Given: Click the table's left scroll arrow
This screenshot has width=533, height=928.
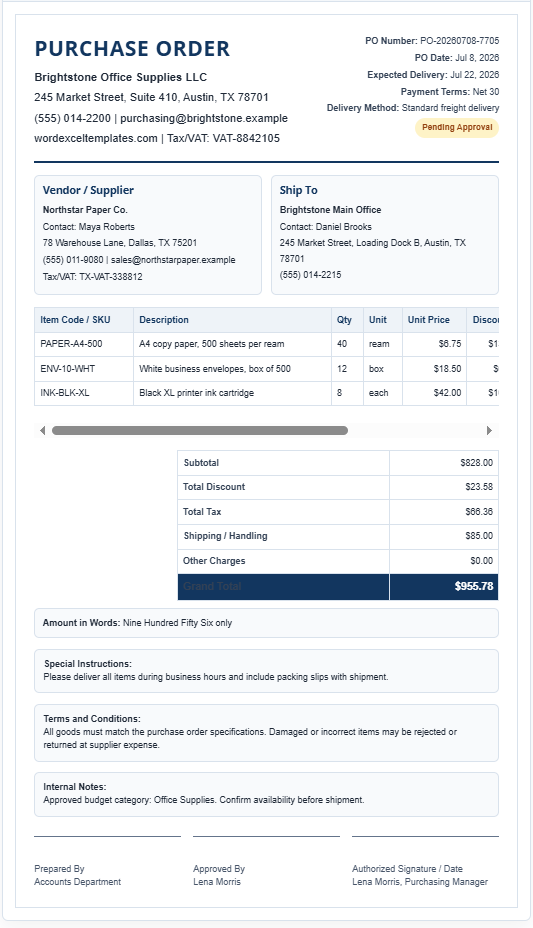Looking at the screenshot, I should [x=42, y=430].
